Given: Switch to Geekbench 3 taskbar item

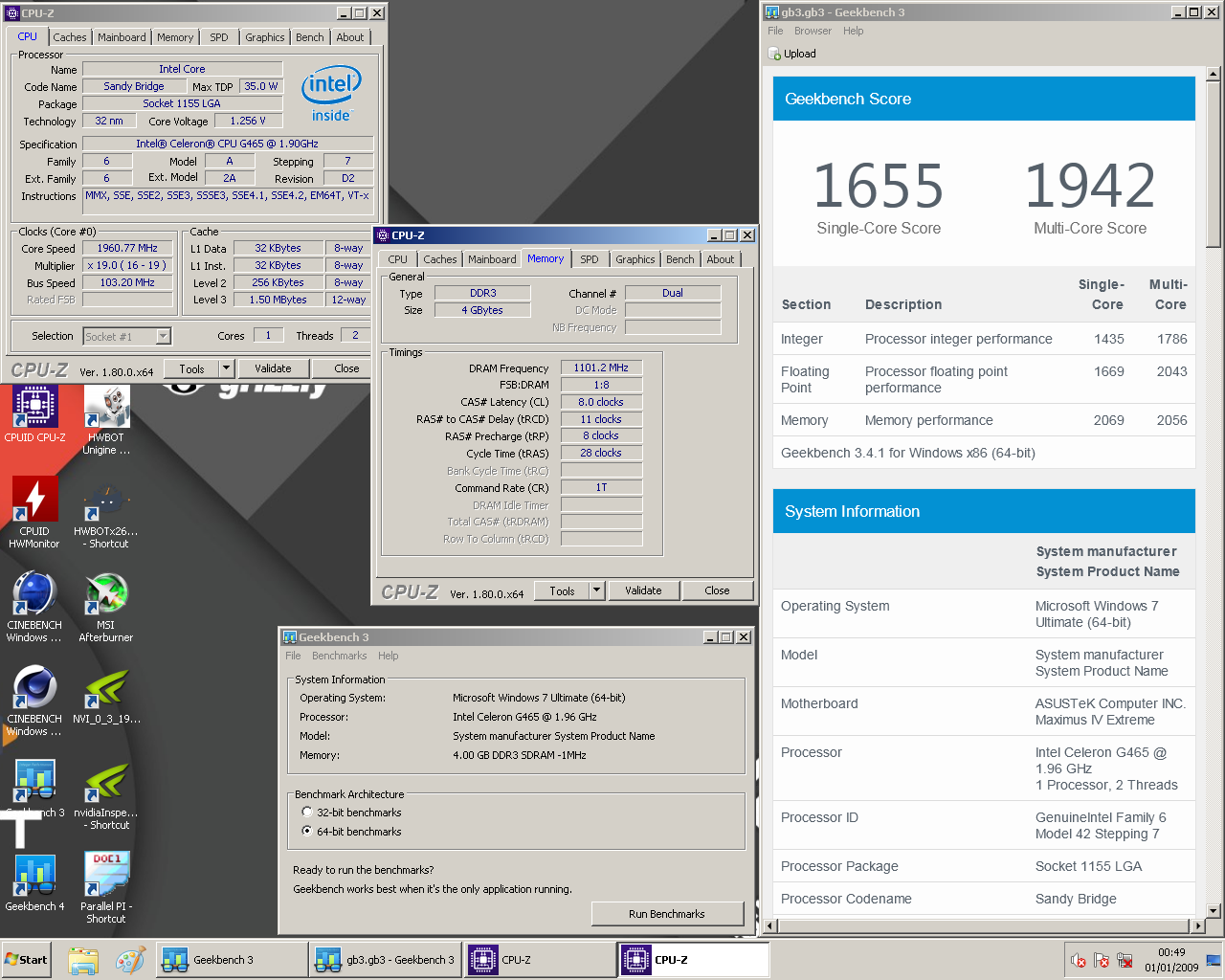Looking at the screenshot, I should coord(231,960).
